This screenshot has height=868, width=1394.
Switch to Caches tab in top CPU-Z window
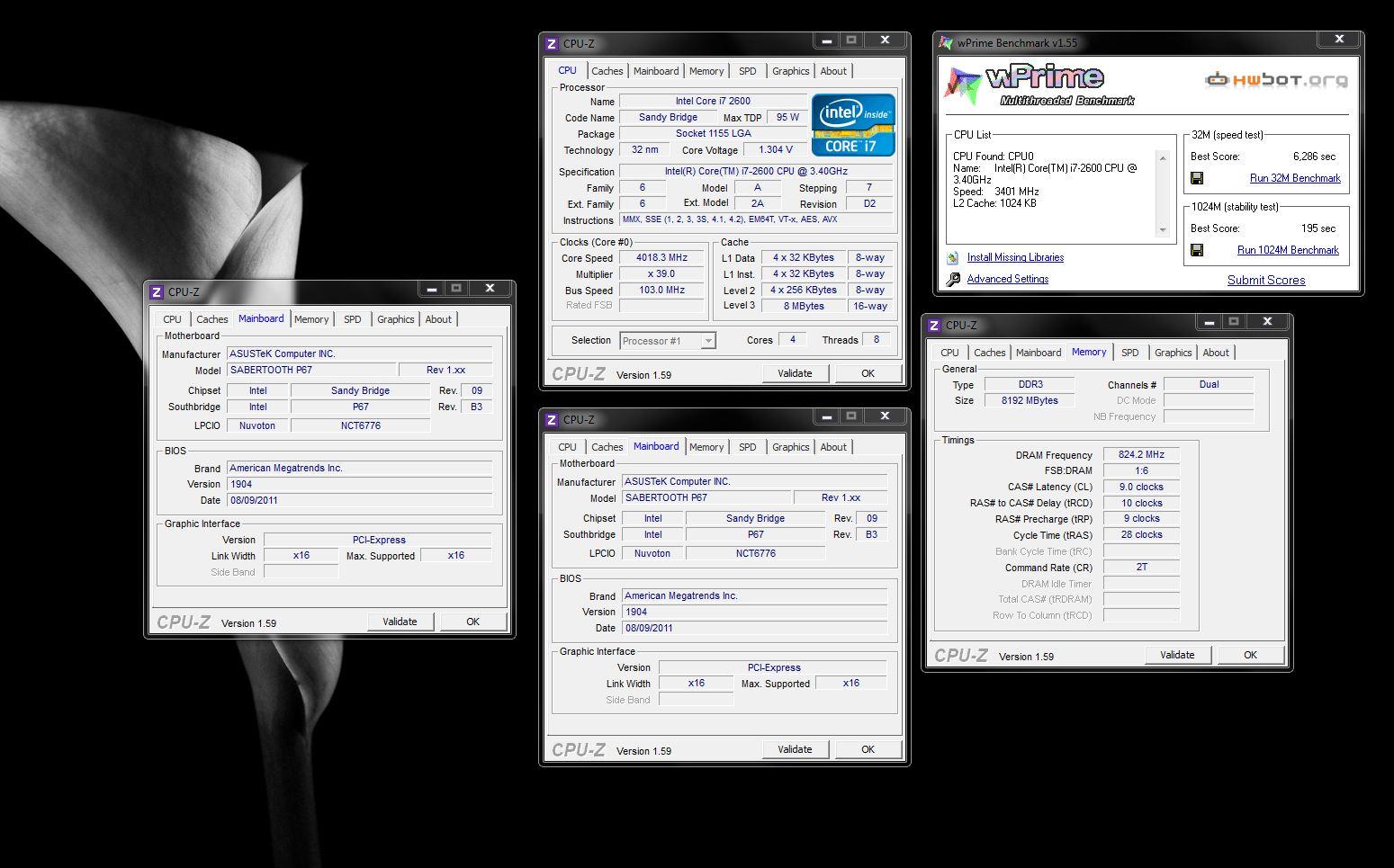coord(607,71)
